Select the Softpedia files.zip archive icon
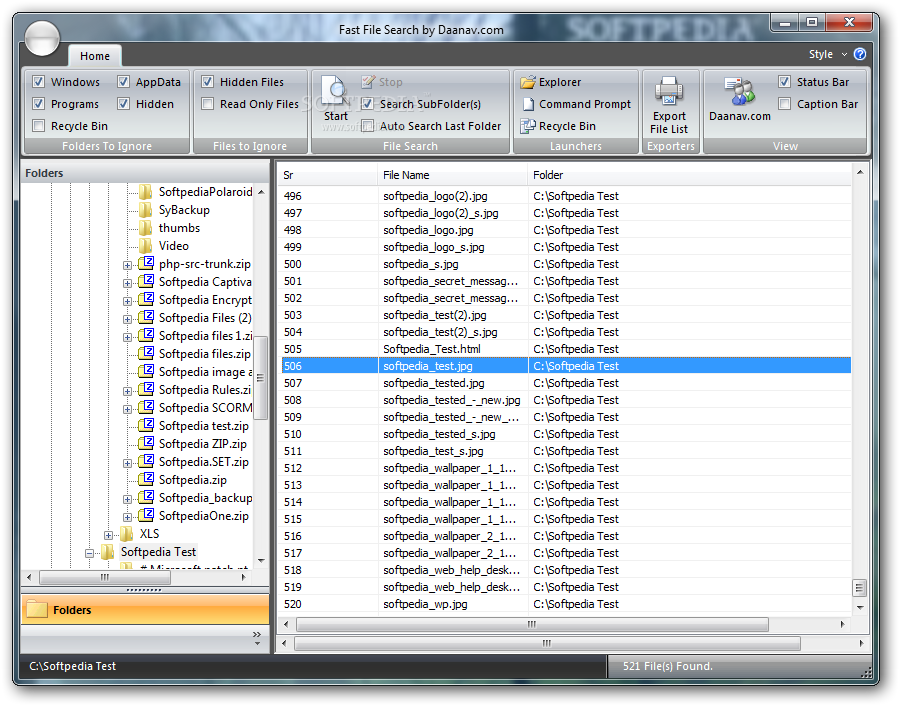Image resolution: width=900 pixels, height=706 pixels. click(147, 354)
